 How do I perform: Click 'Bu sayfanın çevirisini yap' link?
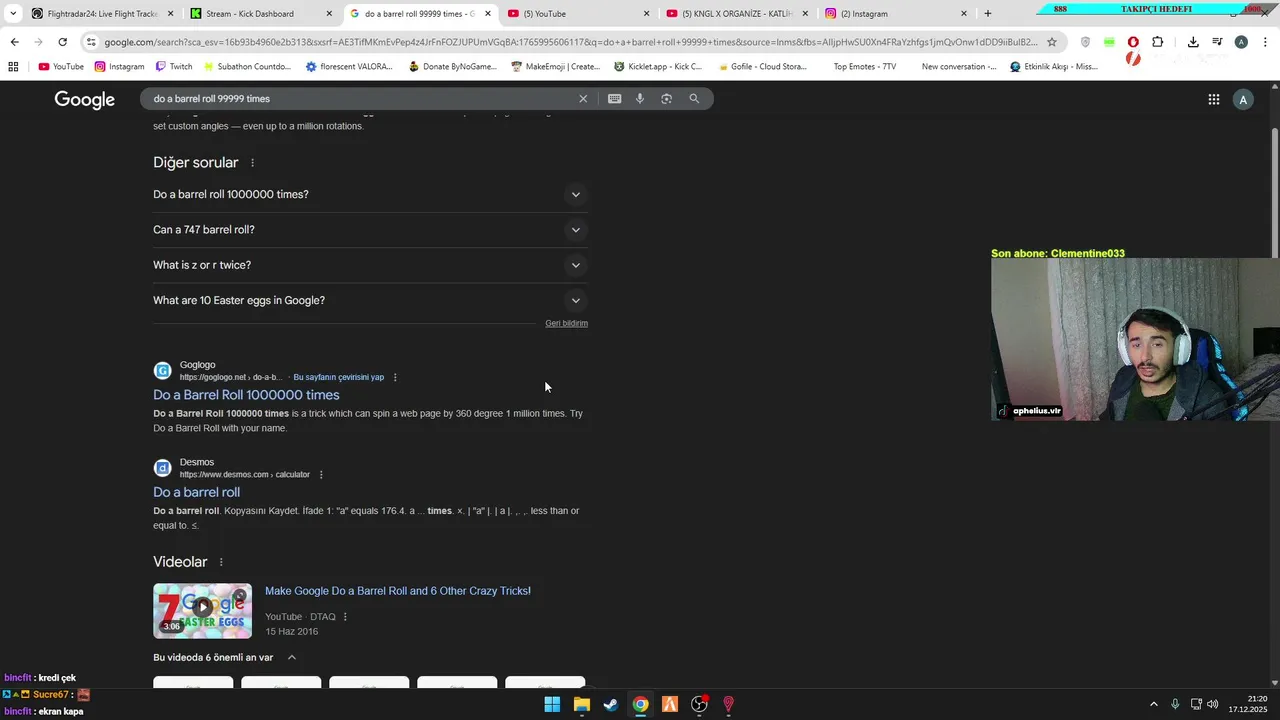(x=338, y=377)
